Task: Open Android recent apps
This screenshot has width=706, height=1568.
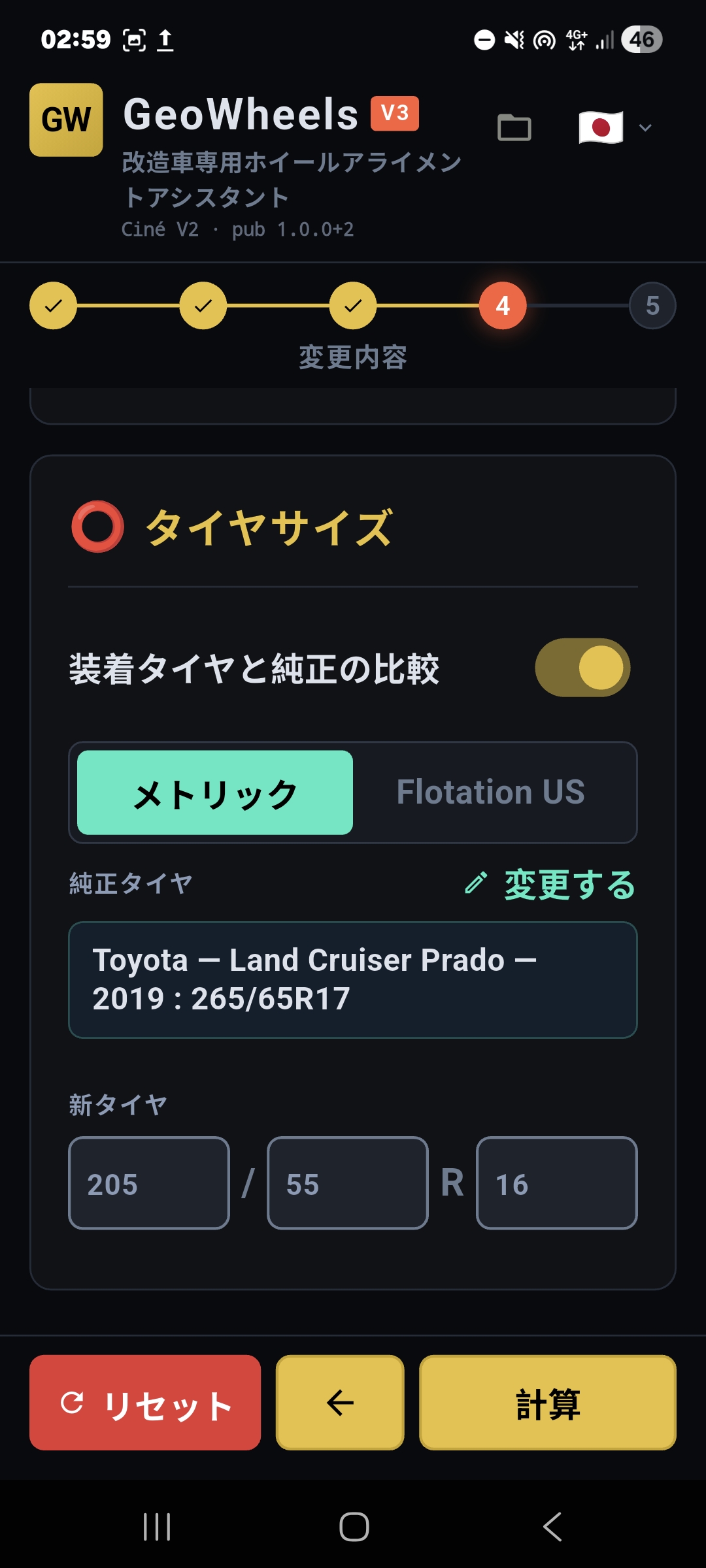Action: 157,1527
